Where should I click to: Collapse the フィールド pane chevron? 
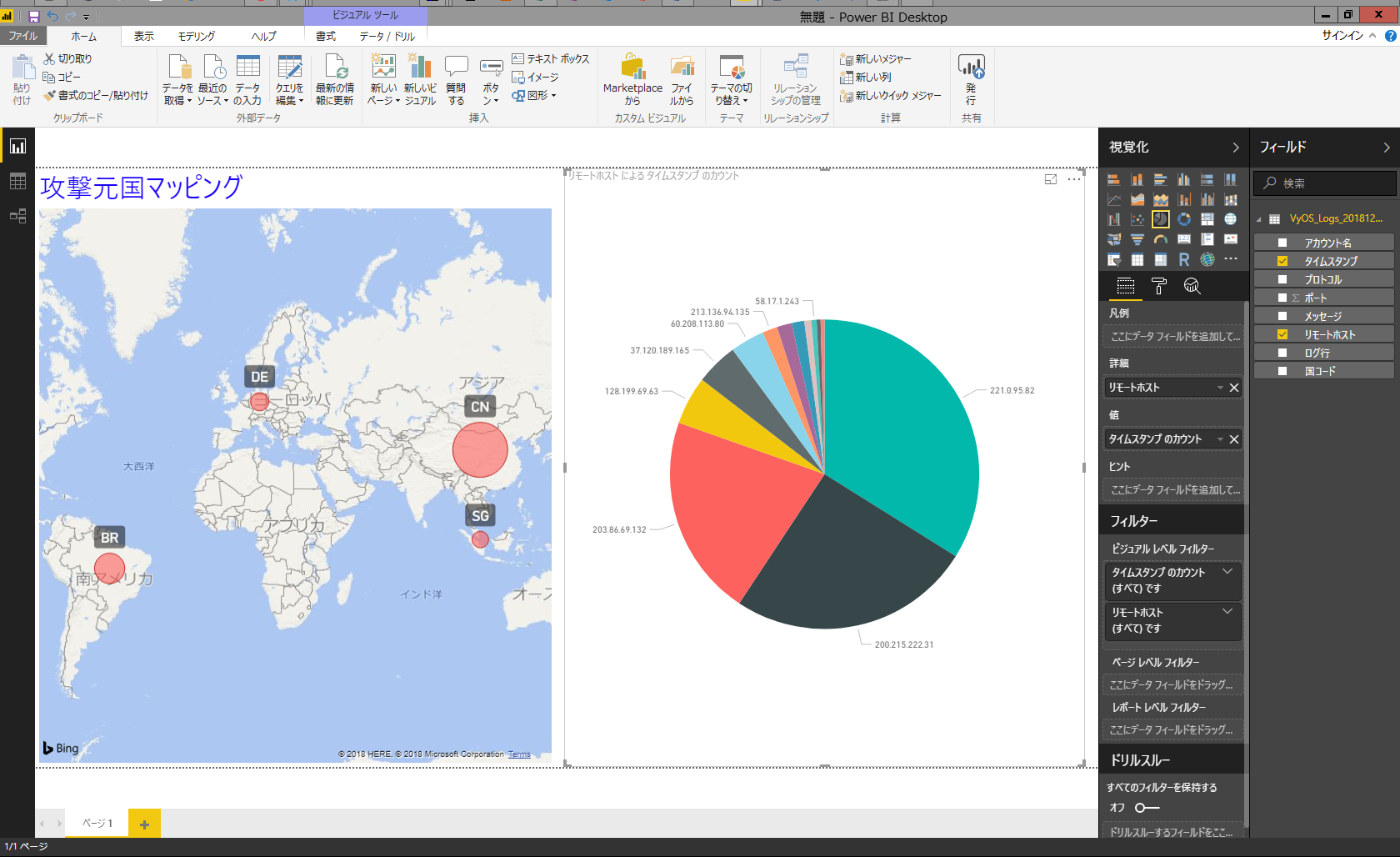click(x=1387, y=148)
